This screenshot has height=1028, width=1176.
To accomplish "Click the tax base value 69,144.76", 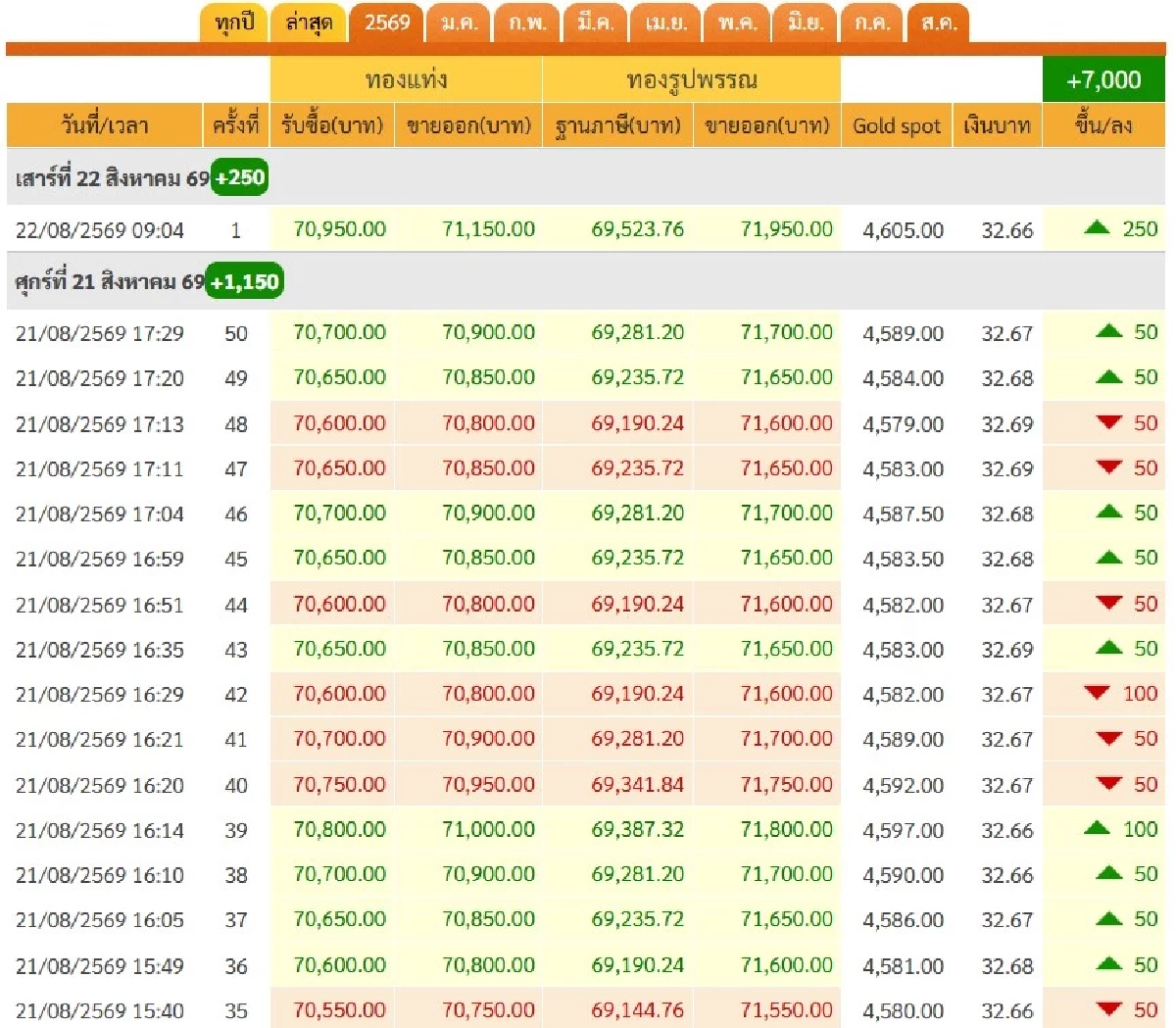I will (x=637, y=1009).
